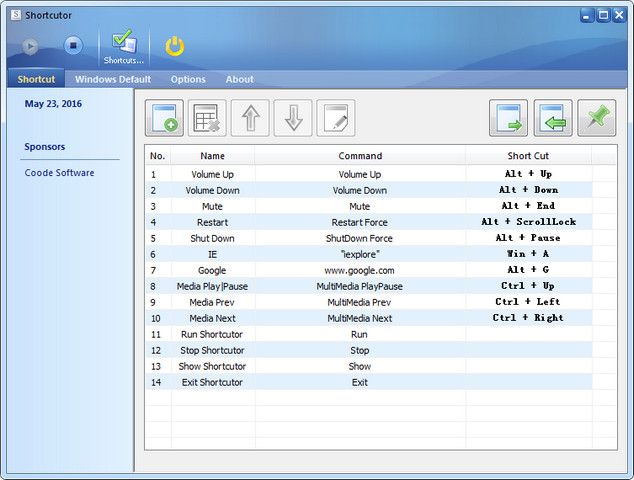The image size is (634, 480).
Task: Click the export icon with right arrow
Action: (x=508, y=118)
